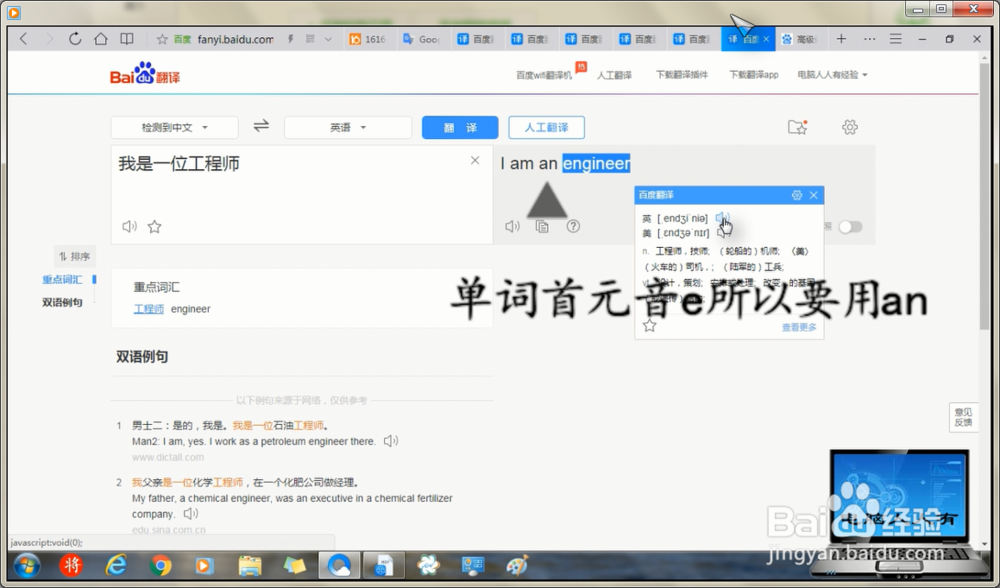
Task: Open Windows Media Player in the taskbar
Action: (x=204, y=565)
